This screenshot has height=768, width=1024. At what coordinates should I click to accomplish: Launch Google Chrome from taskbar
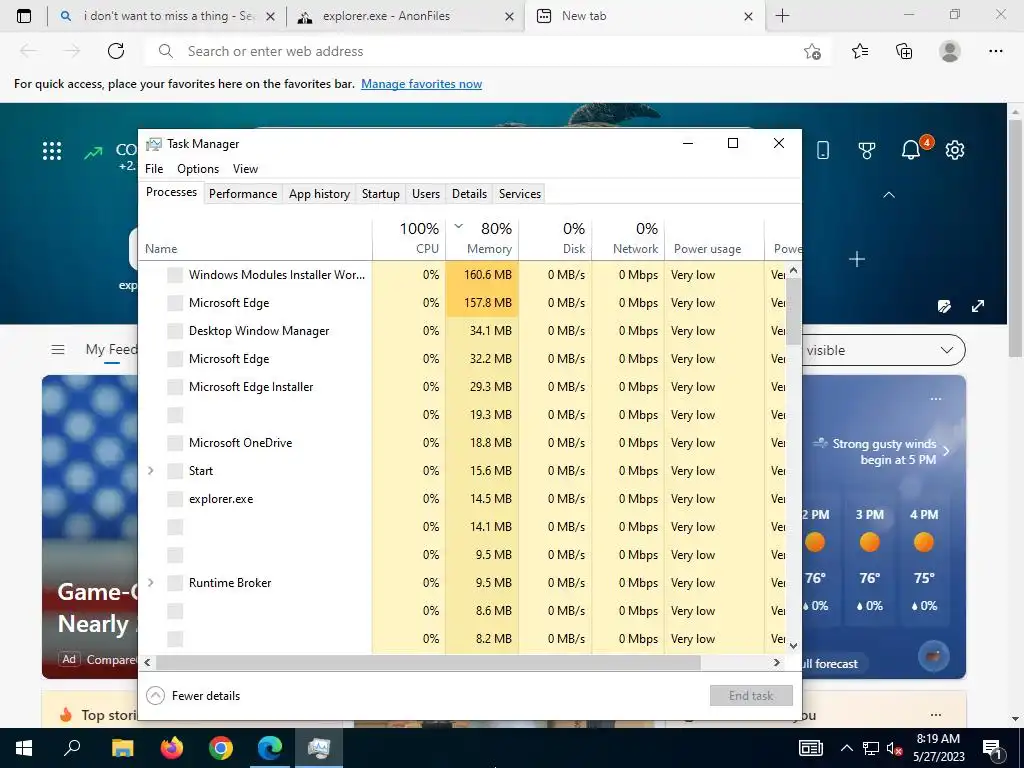pos(221,748)
